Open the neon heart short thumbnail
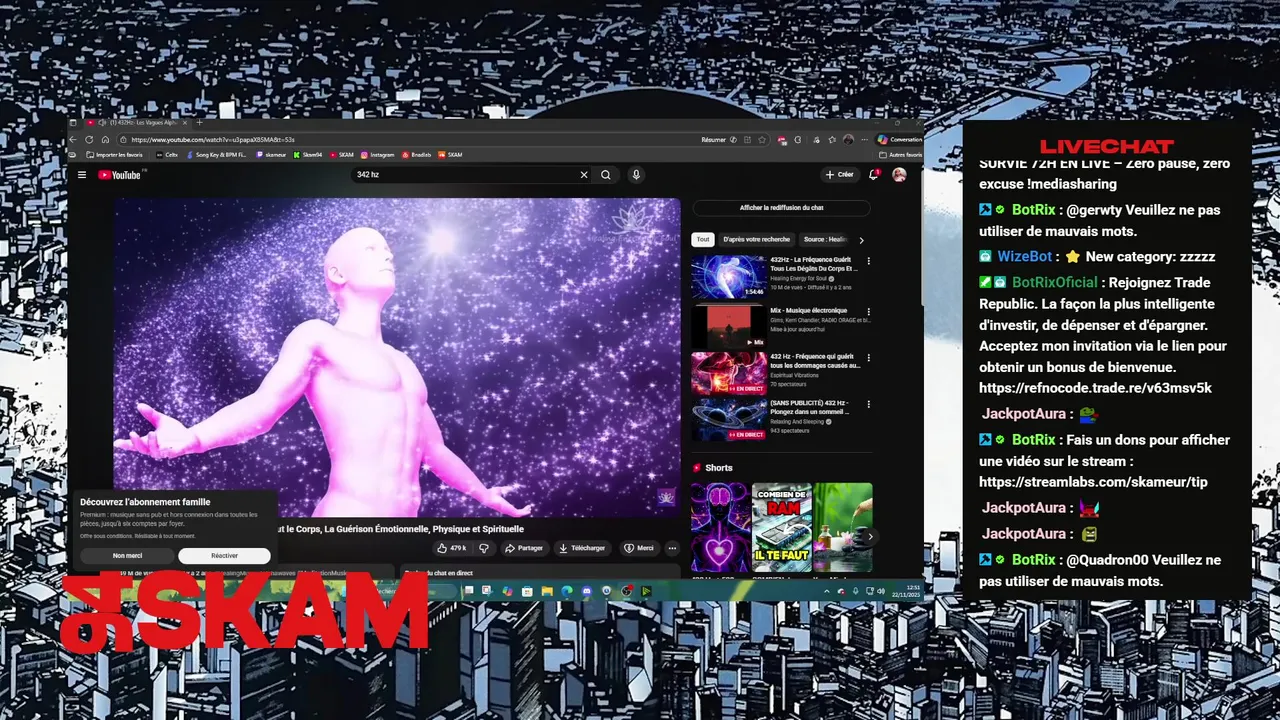The image size is (1280, 720). click(x=720, y=528)
